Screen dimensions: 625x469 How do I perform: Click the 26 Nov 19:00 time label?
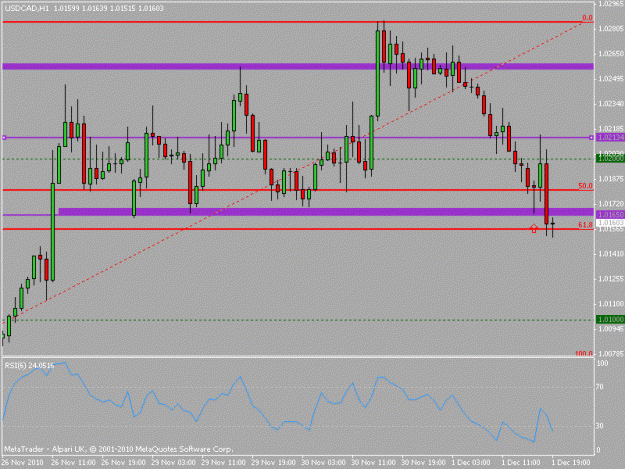point(123,463)
